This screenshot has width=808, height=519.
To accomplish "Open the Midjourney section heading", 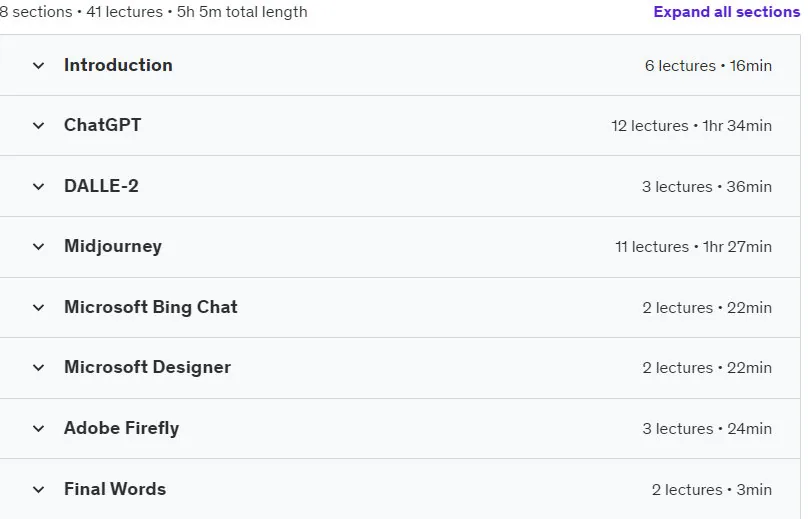I will [x=113, y=247].
